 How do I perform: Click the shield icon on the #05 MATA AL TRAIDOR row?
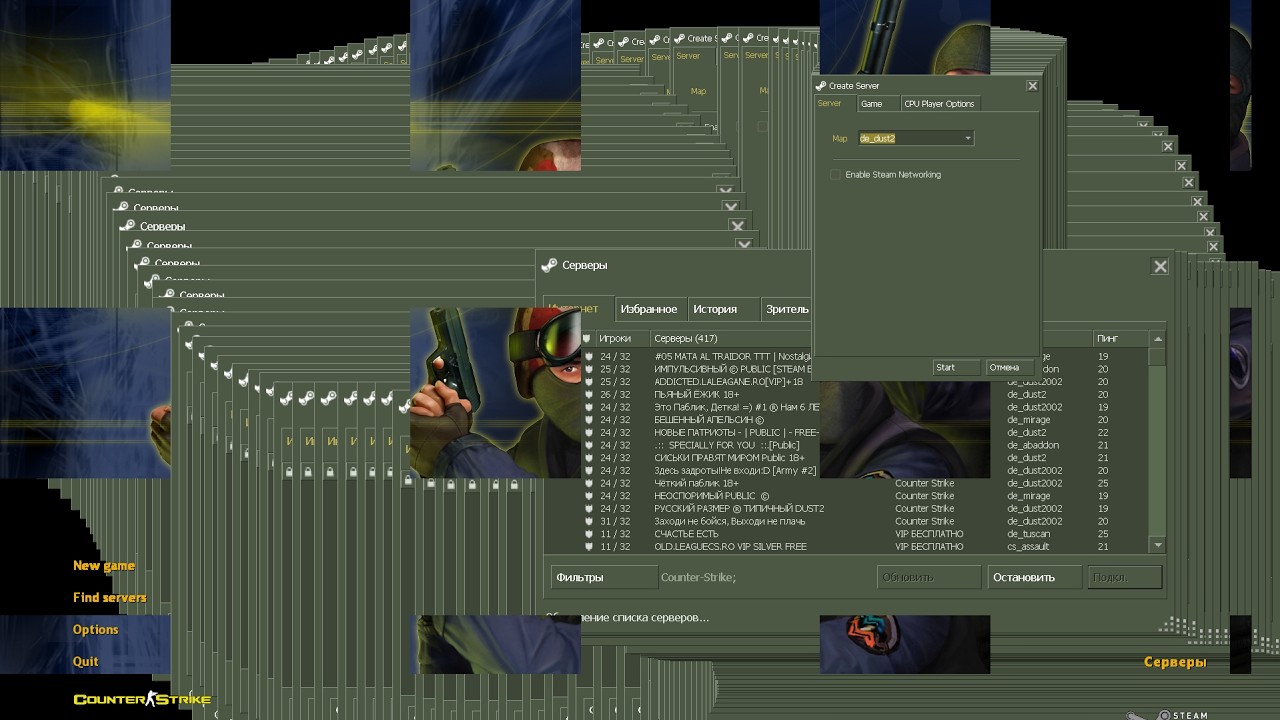coord(589,356)
